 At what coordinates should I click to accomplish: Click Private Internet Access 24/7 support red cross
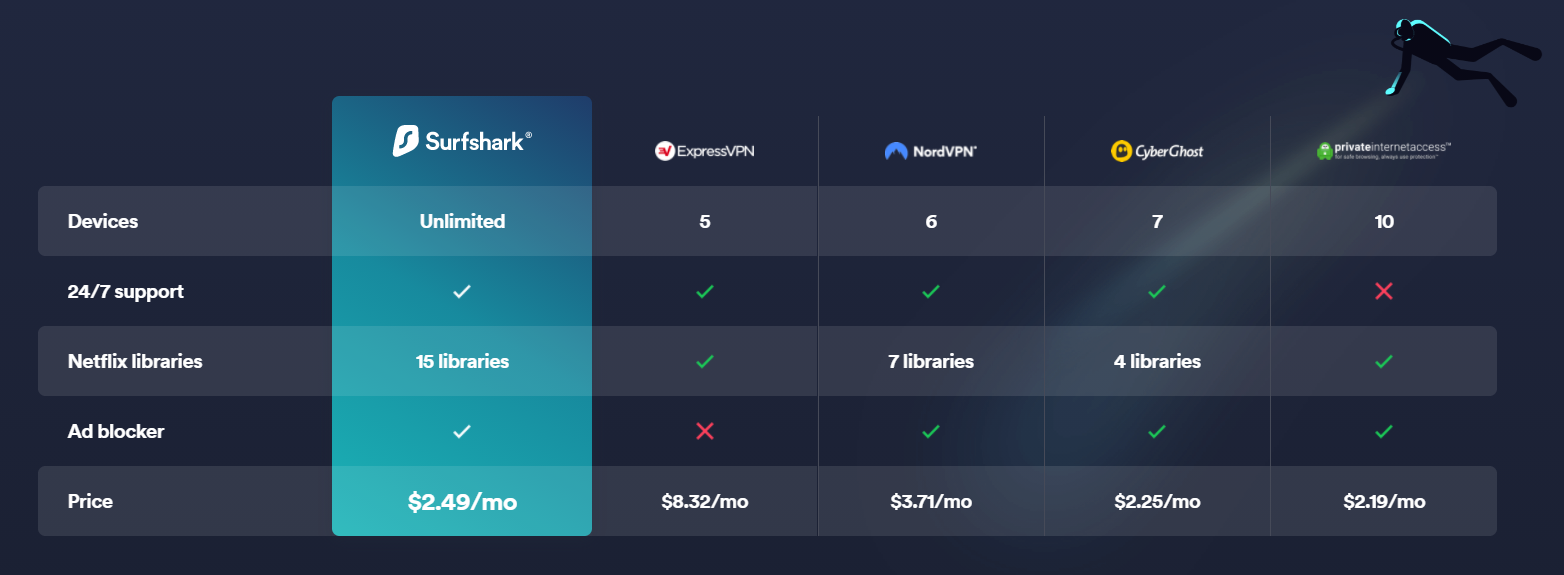pos(1384,291)
